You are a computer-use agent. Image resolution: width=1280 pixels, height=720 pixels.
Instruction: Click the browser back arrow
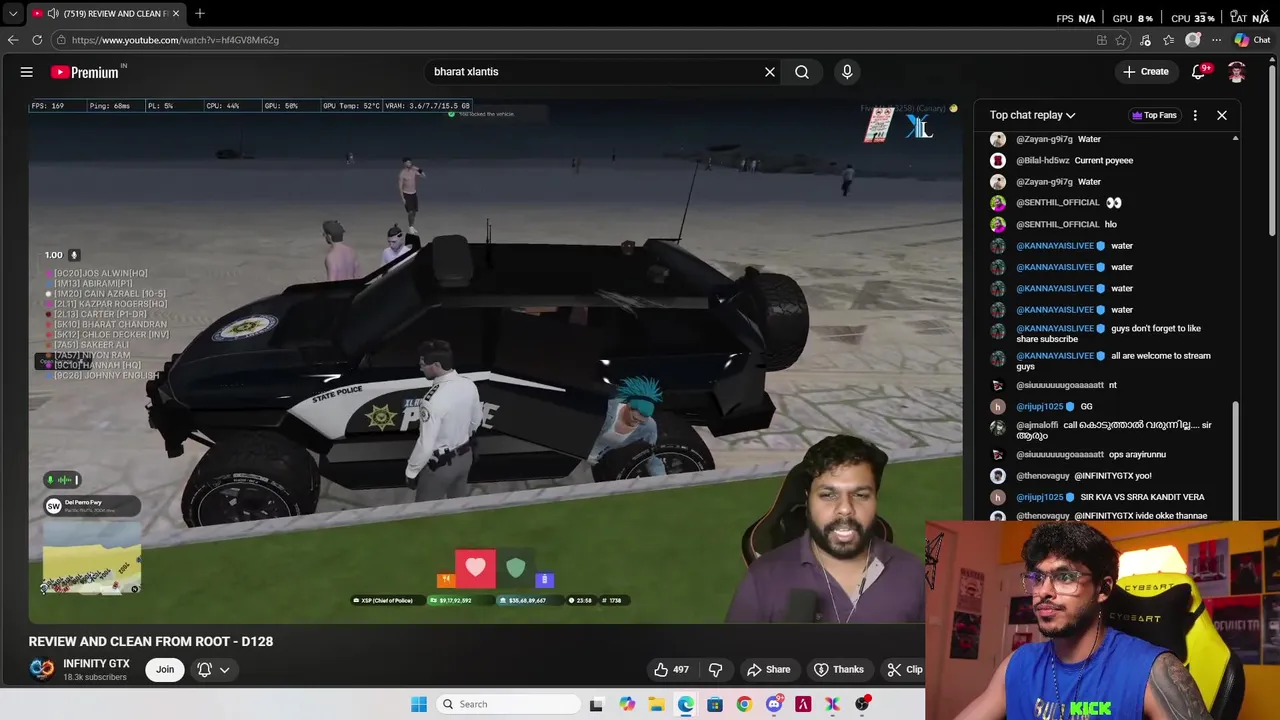pos(12,40)
